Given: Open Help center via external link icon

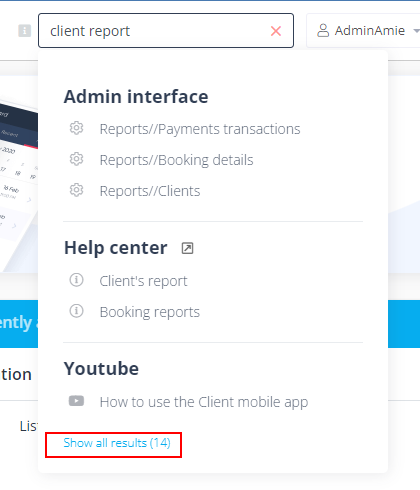Looking at the screenshot, I should point(187,248).
